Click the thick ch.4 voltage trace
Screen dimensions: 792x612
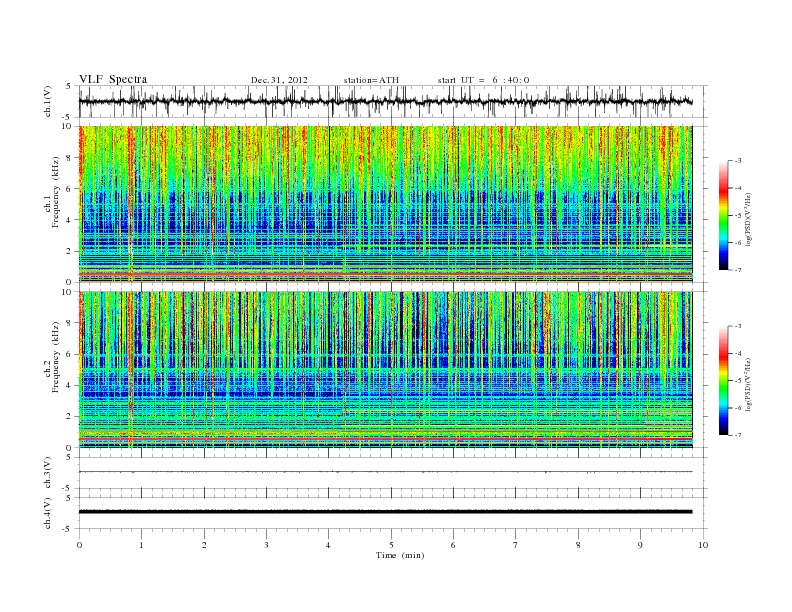pyautogui.click(x=385, y=512)
